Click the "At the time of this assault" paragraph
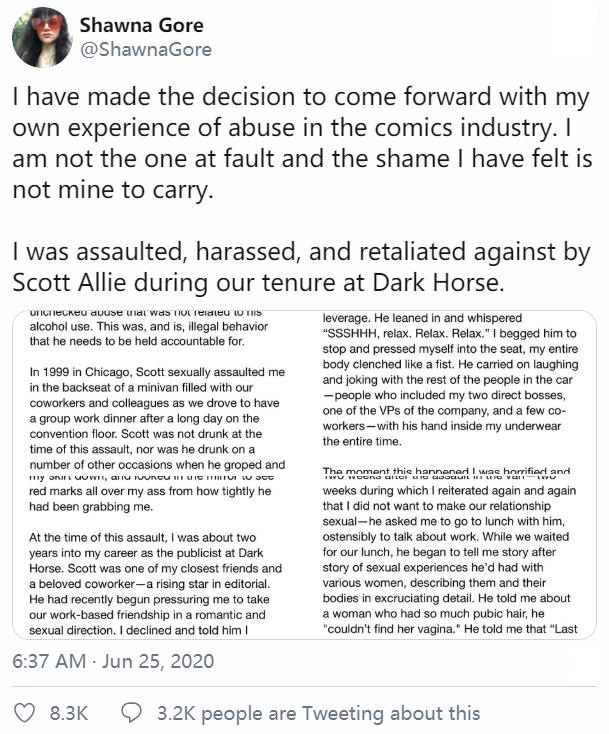The width and height of the screenshot is (609, 734). [155, 584]
